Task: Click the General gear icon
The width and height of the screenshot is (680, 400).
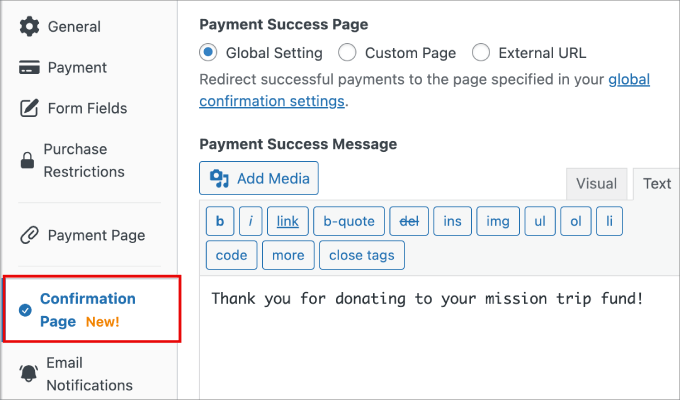Action: (x=29, y=26)
